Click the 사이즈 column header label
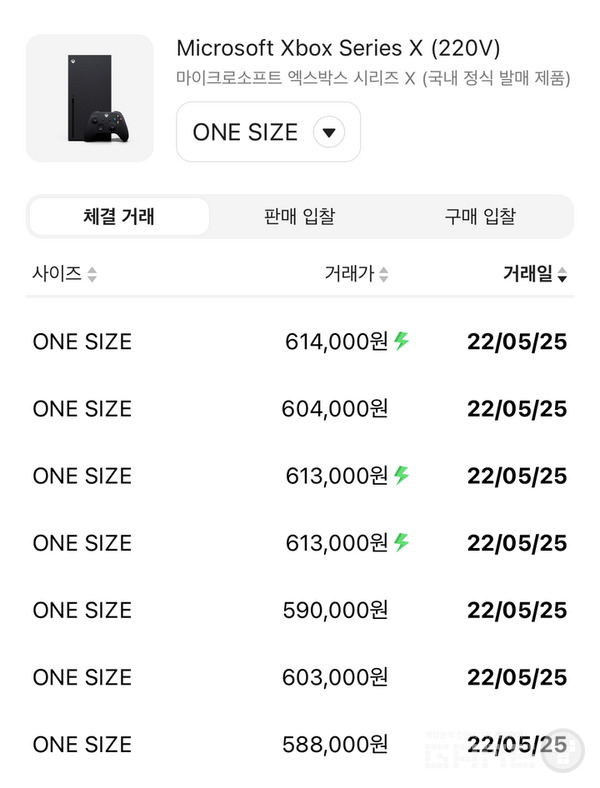The width and height of the screenshot is (600, 788). (x=57, y=274)
